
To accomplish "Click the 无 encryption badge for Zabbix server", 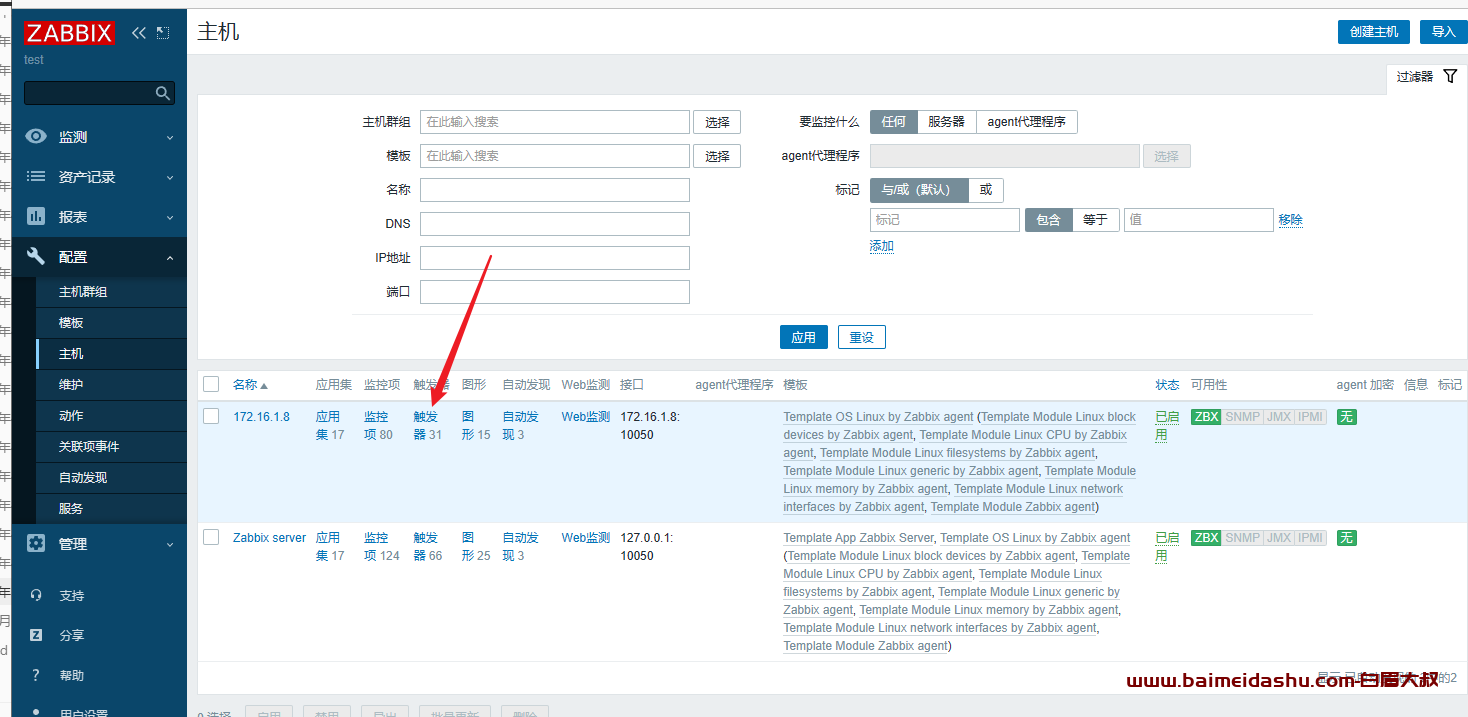I will pyautogui.click(x=1347, y=538).
